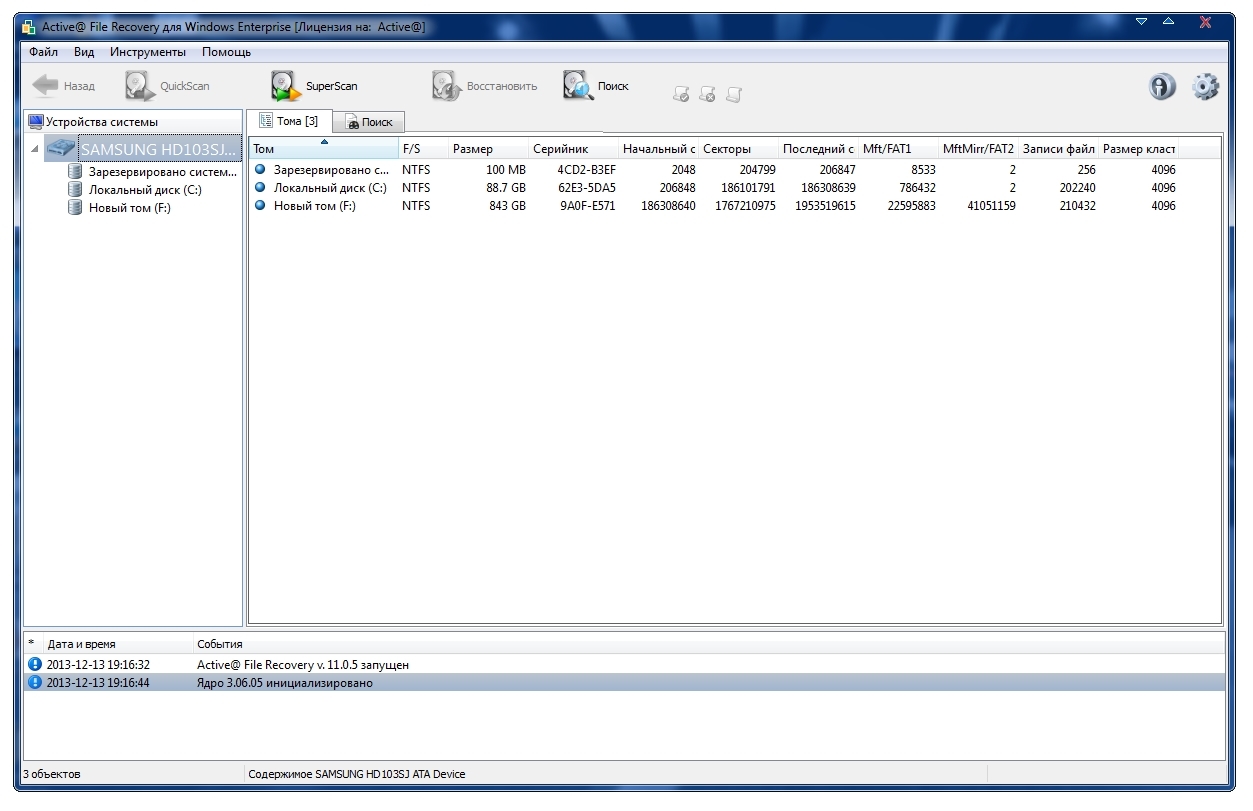Viewport: 1253px width, 811px height.
Task: Click the MftMirr/FAT2 column header
Action: (978, 149)
